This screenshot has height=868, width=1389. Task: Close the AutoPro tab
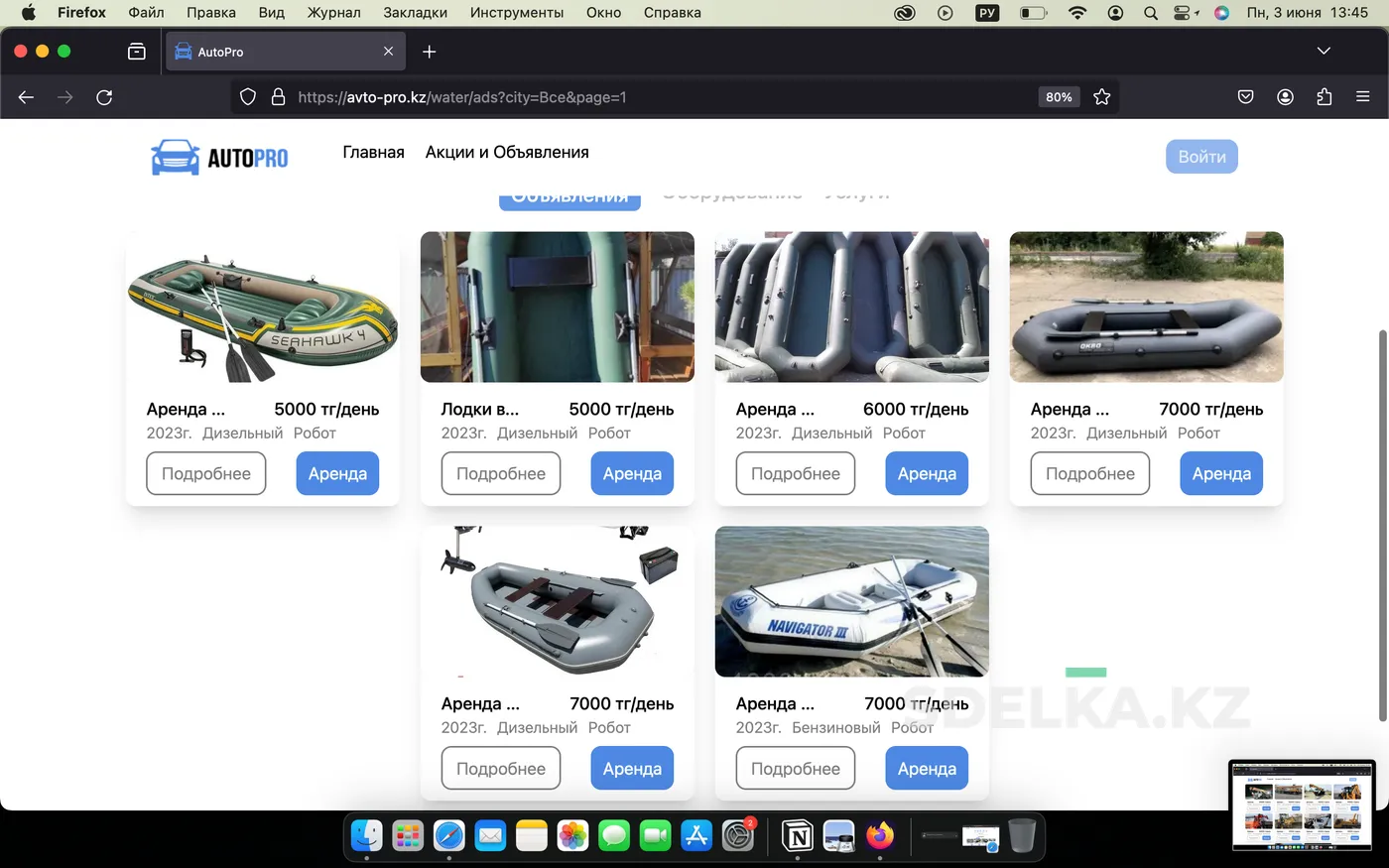(x=388, y=52)
